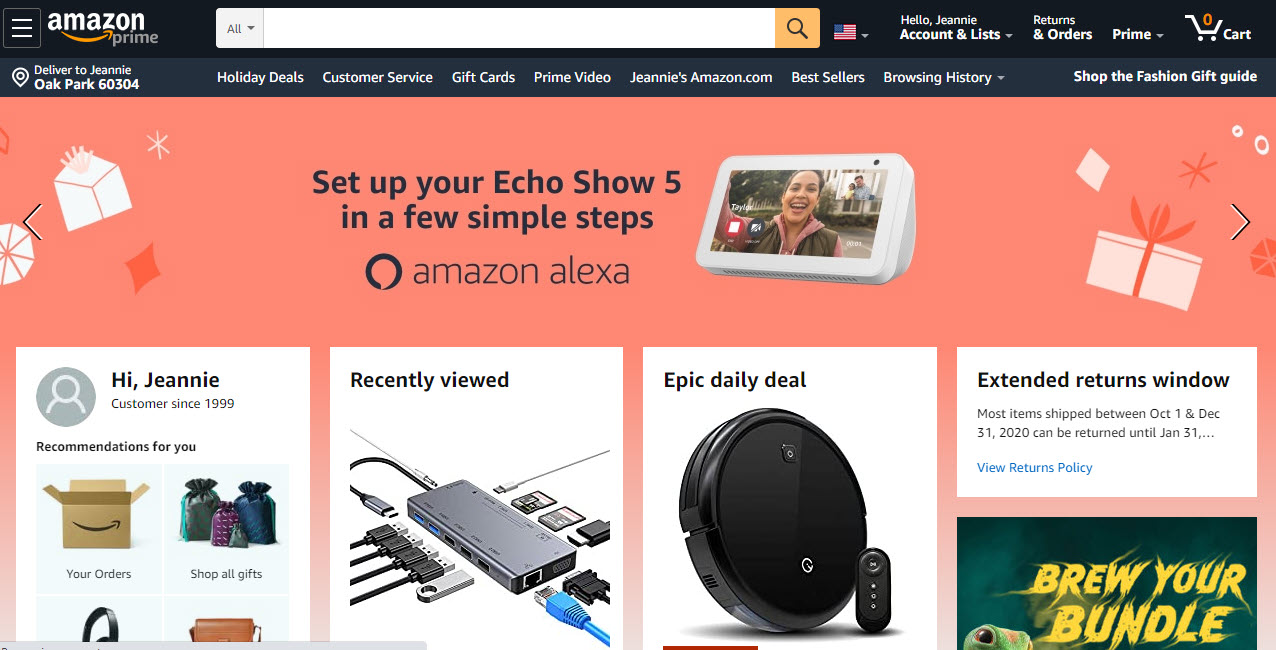The height and width of the screenshot is (650, 1276).
Task: Select Best Sellers in navigation bar
Action: coord(828,77)
